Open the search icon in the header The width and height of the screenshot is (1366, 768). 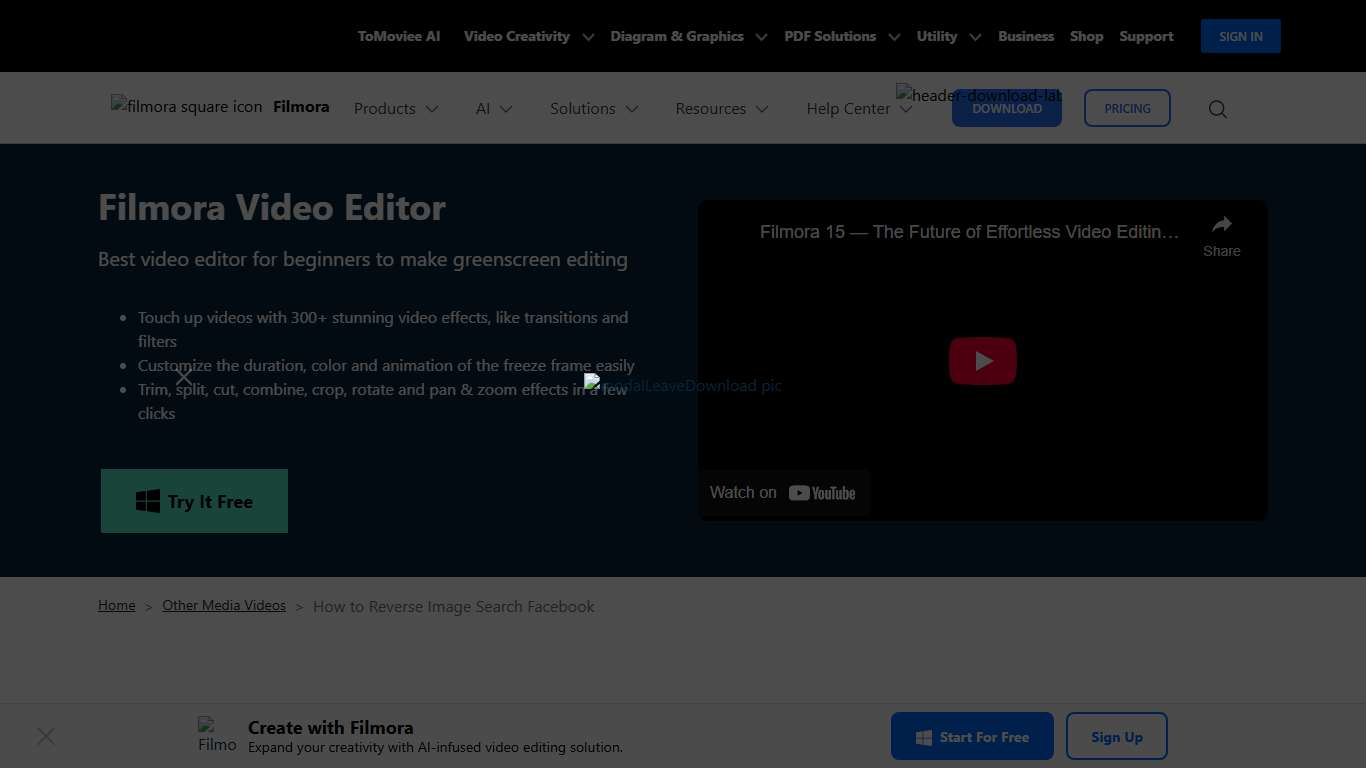(x=1217, y=108)
